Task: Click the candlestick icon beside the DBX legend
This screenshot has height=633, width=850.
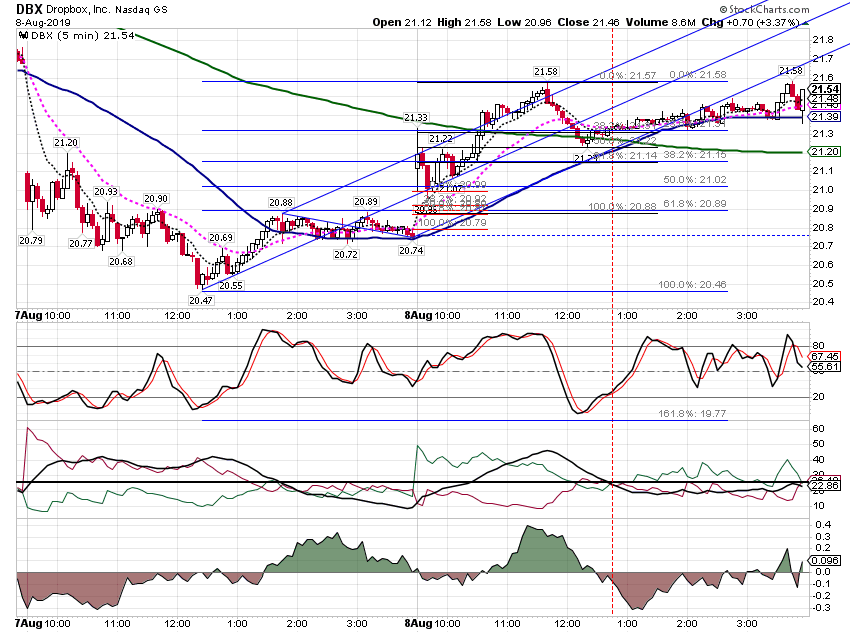Action: coord(23,35)
